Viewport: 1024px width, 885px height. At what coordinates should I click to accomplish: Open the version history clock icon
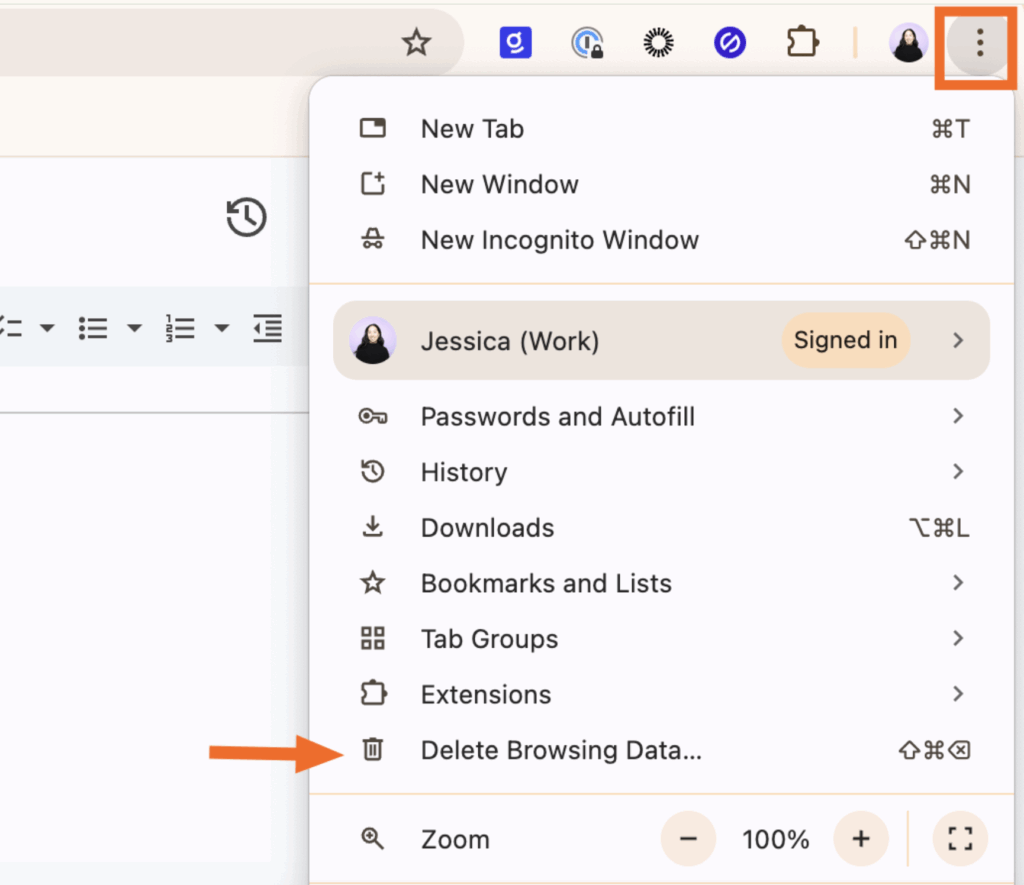(246, 217)
